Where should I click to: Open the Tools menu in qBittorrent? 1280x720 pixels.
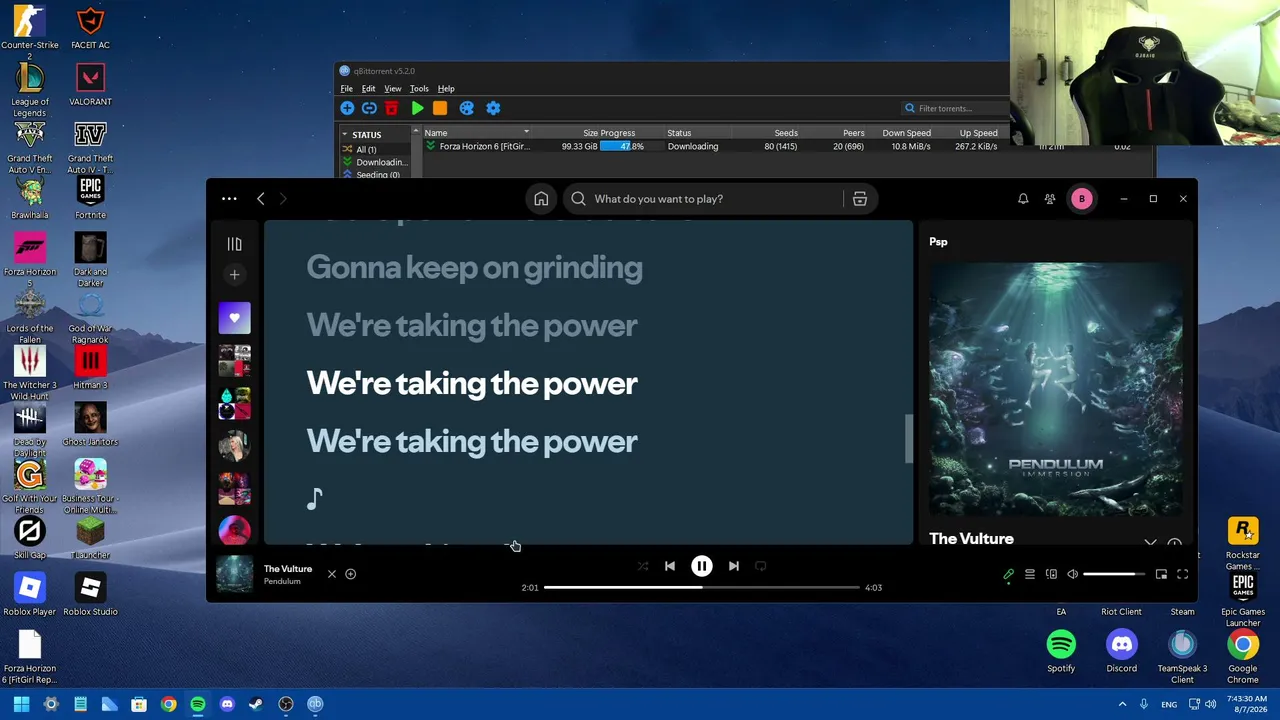pyautogui.click(x=419, y=89)
